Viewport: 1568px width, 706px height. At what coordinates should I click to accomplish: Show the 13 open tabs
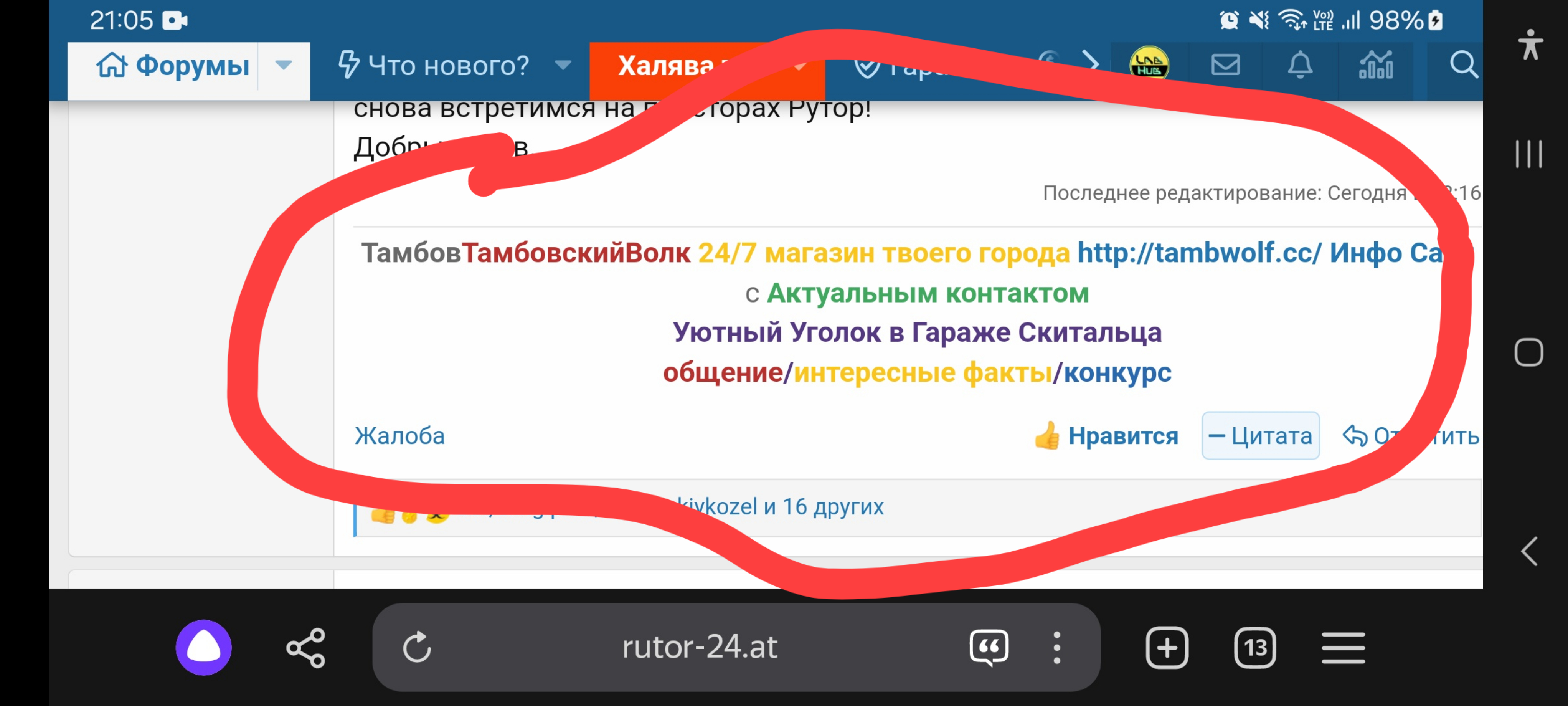[x=1254, y=648]
